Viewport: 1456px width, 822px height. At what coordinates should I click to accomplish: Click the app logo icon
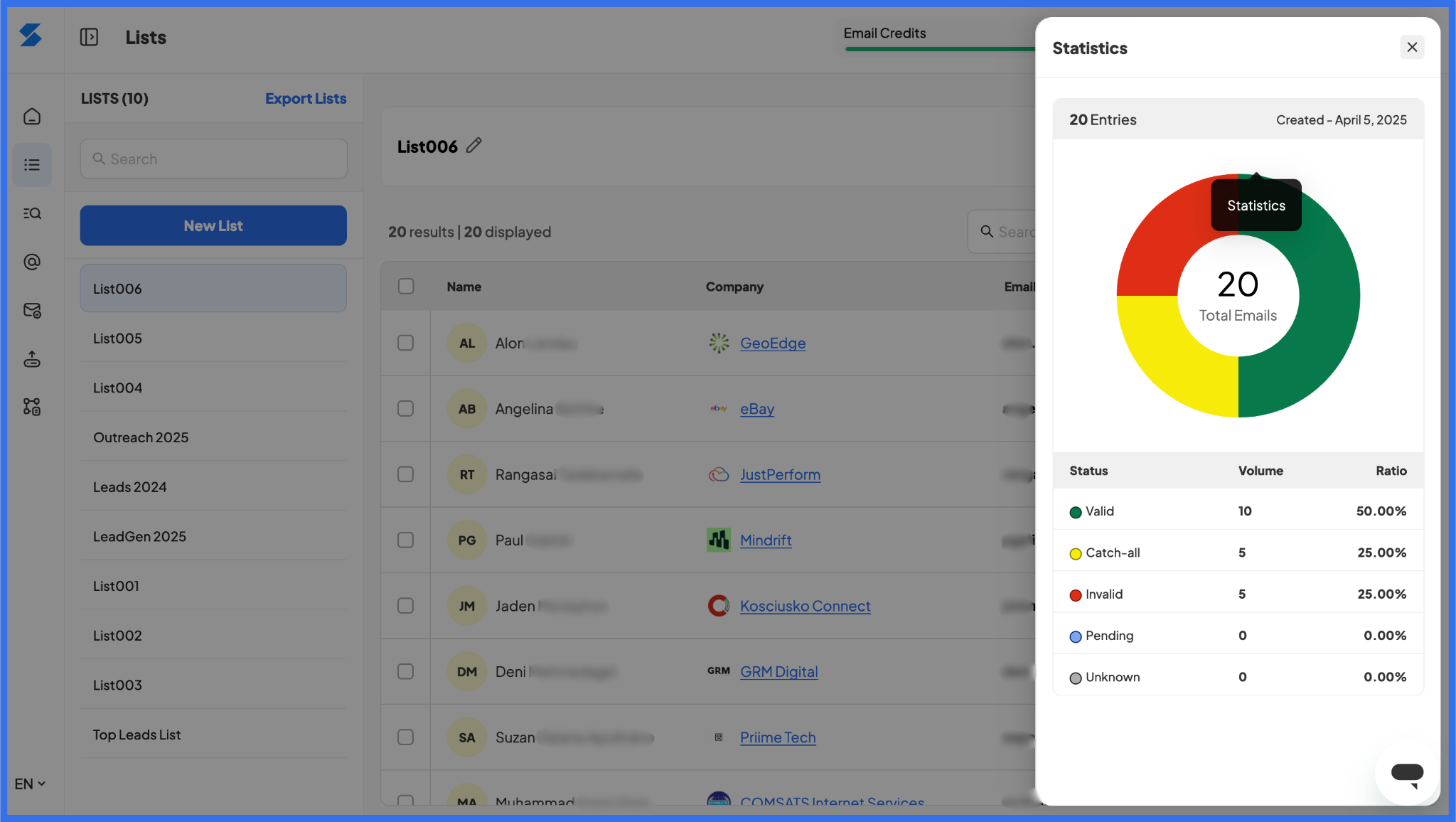tap(31, 35)
